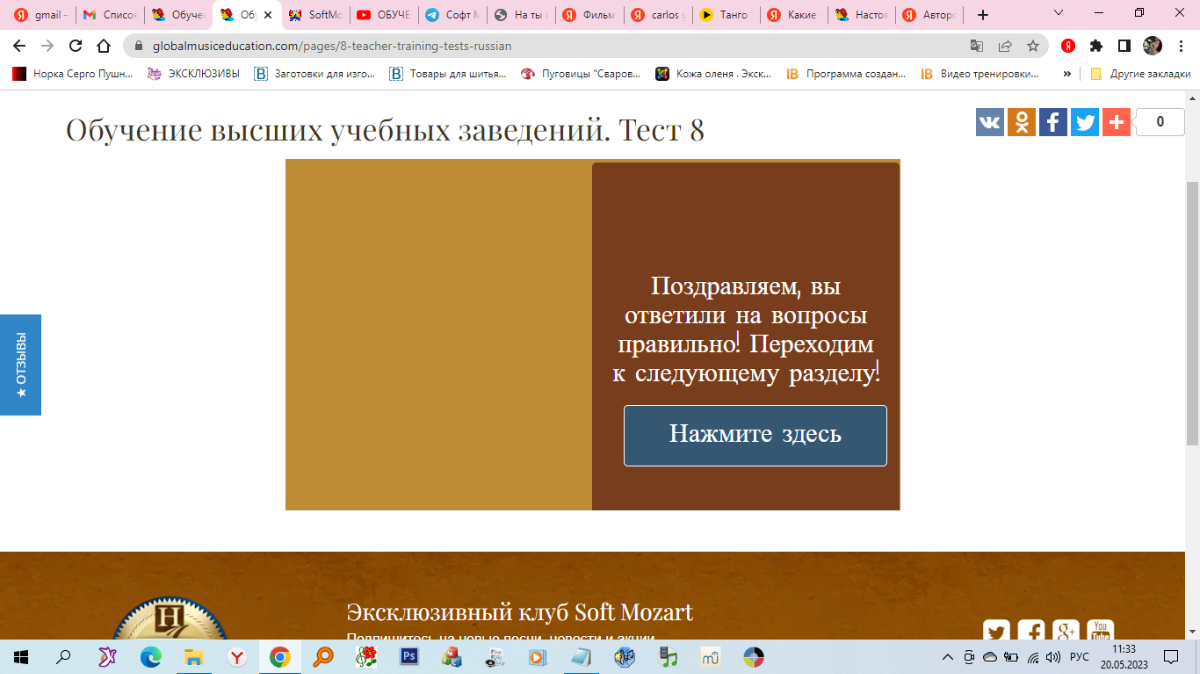Click the 'Нажмите здесь' button
This screenshot has width=1200, height=674.
pos(755,435)
